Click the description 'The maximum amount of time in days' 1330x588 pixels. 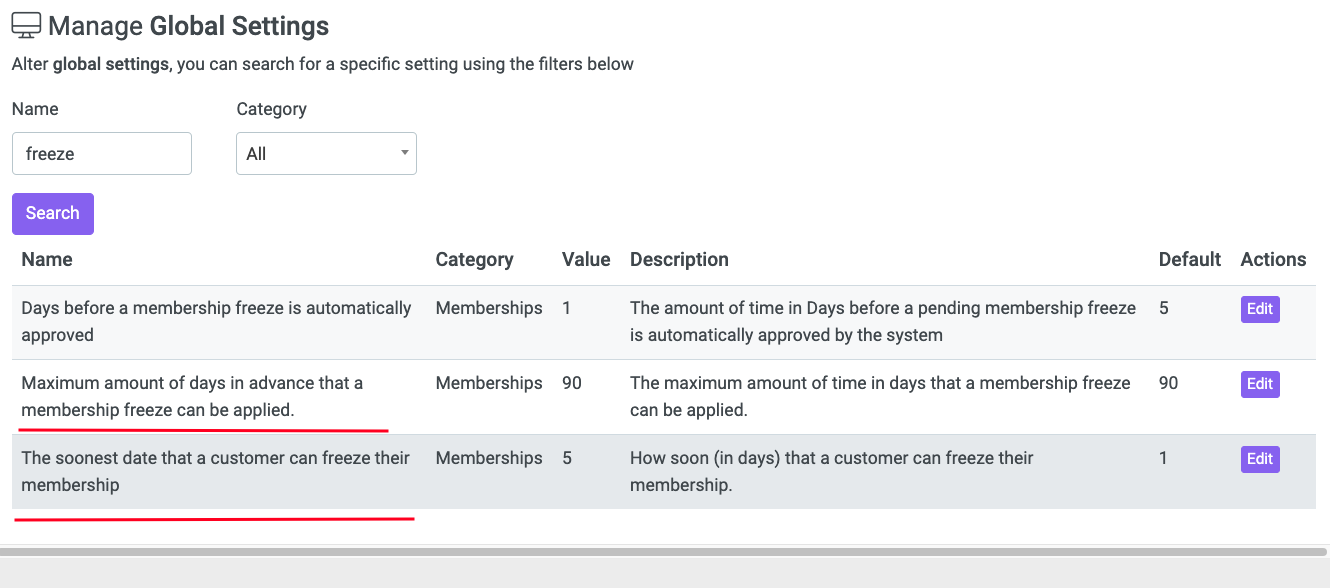pyautogui.click(x=880, y=397)
